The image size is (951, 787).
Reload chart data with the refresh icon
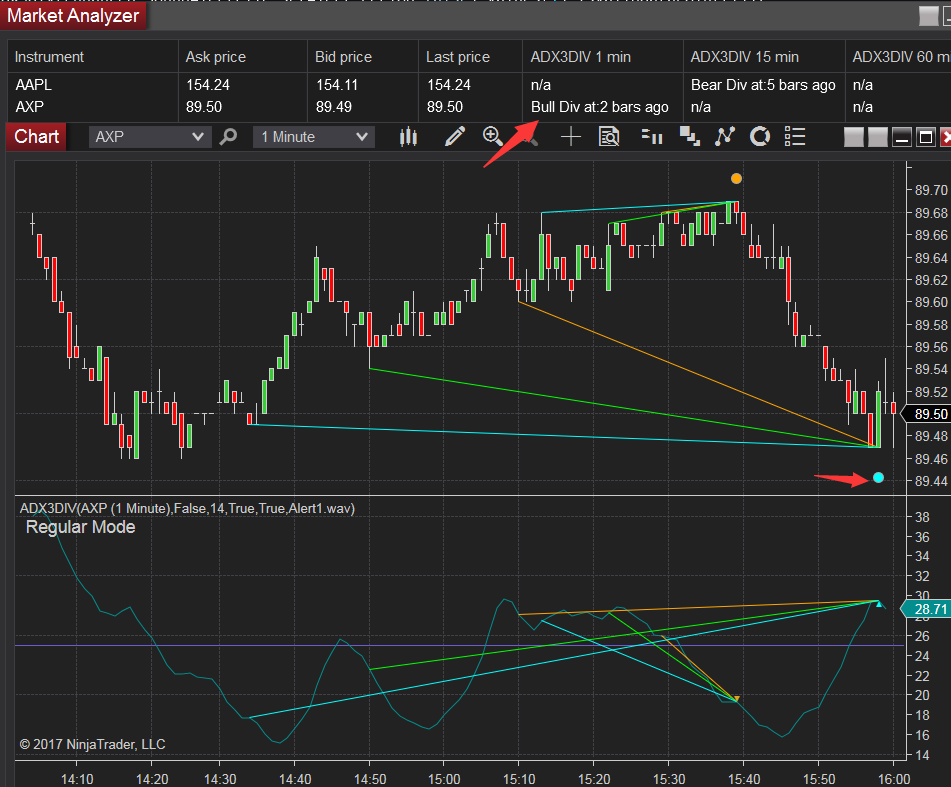pos(760,136)
